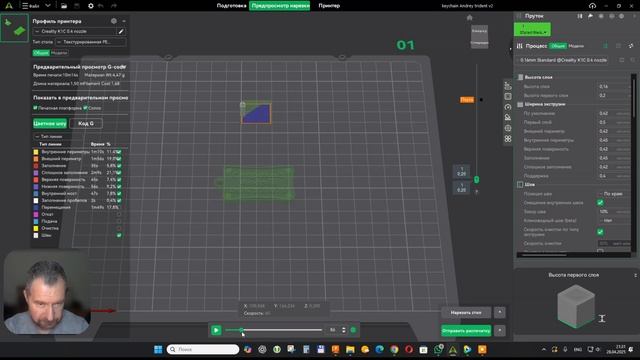Click the four-circles icon in viewport toolbar

508,139
